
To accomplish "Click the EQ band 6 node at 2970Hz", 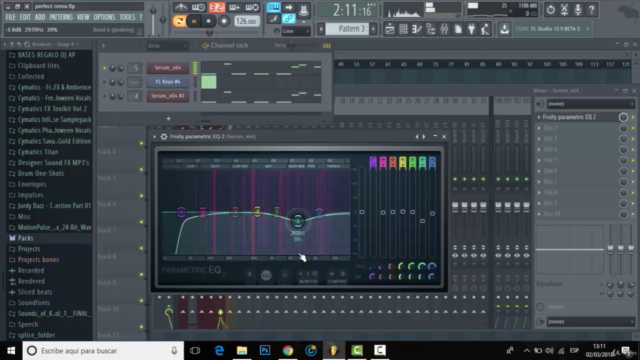I will click(x=298, y=221).
